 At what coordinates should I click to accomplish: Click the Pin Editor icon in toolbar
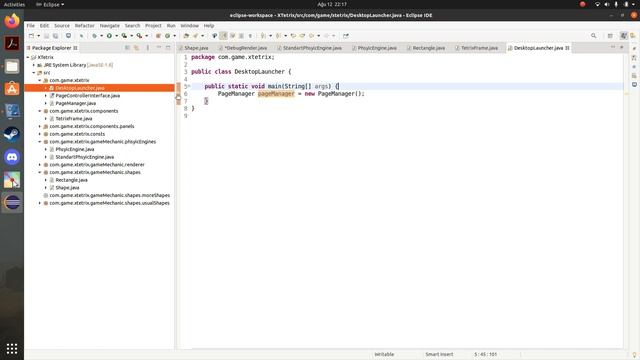click(x=346, y=36)
